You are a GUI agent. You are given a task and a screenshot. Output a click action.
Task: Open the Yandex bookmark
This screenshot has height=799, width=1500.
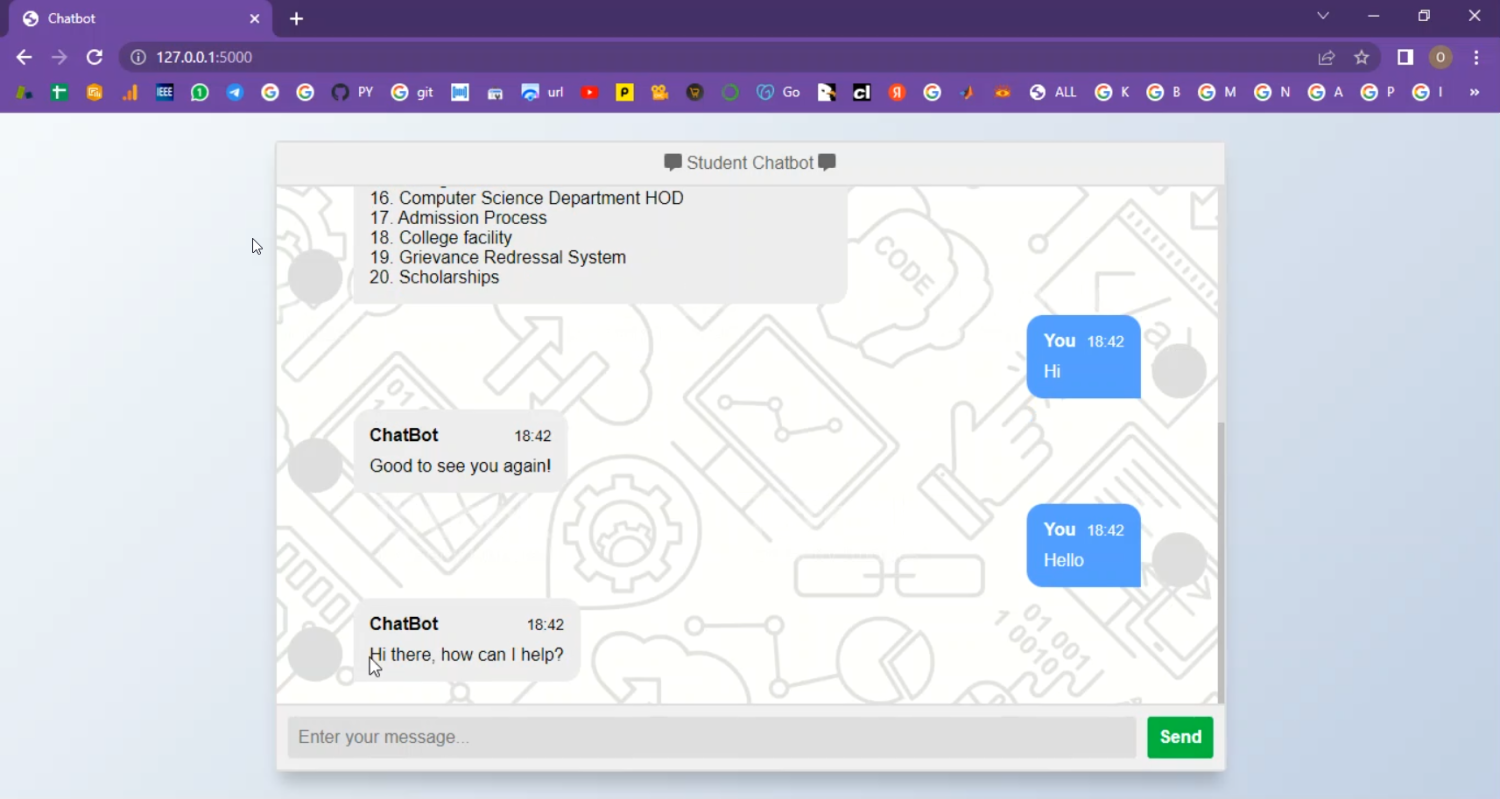tap(897, 92)
